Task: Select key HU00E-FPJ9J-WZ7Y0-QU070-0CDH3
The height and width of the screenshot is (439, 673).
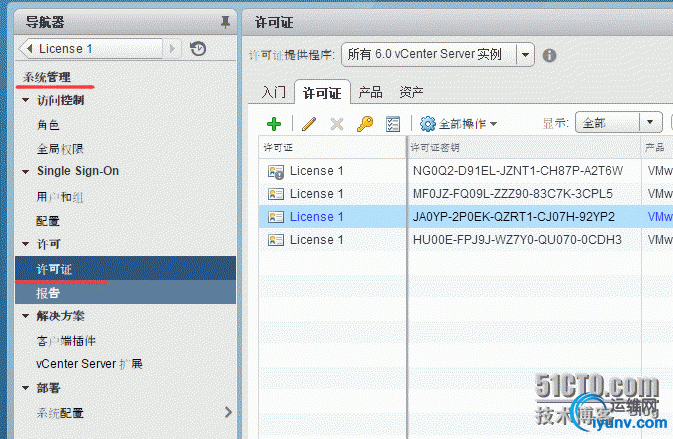Action: (x=517, y=239)
